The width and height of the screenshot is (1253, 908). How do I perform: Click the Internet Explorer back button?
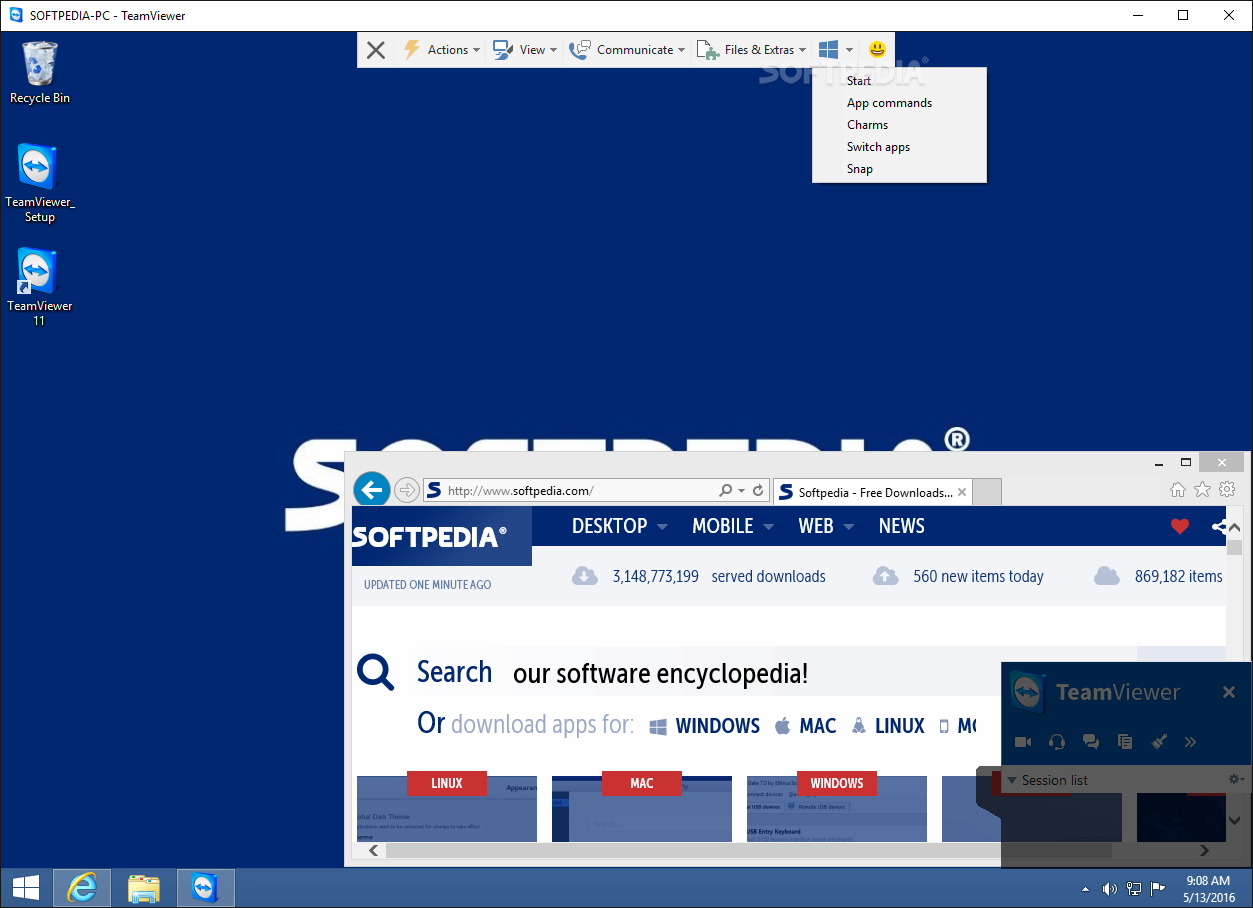click(372, 490)
